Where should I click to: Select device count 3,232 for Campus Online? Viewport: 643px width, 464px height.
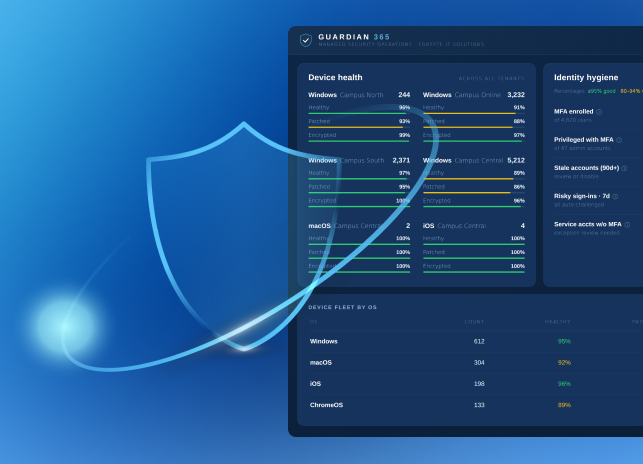tap(516, 95)
